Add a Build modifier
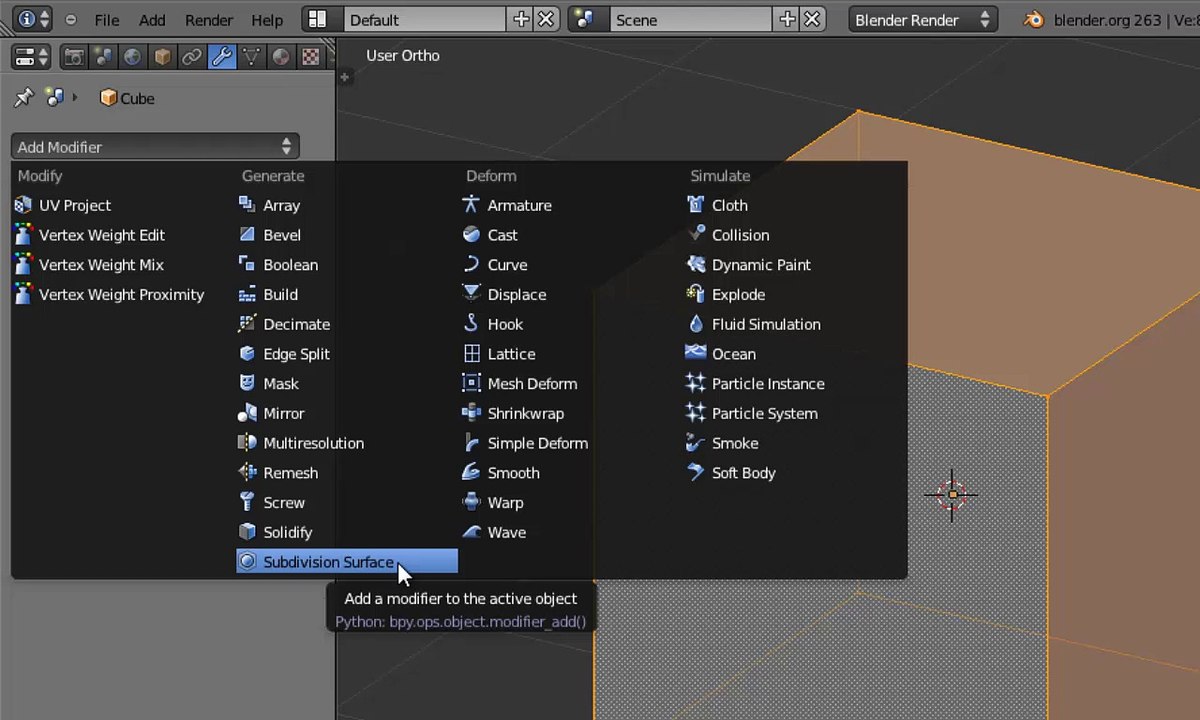Image resolution: width=1200 pixels, height=720 pixels. [268, 295]
